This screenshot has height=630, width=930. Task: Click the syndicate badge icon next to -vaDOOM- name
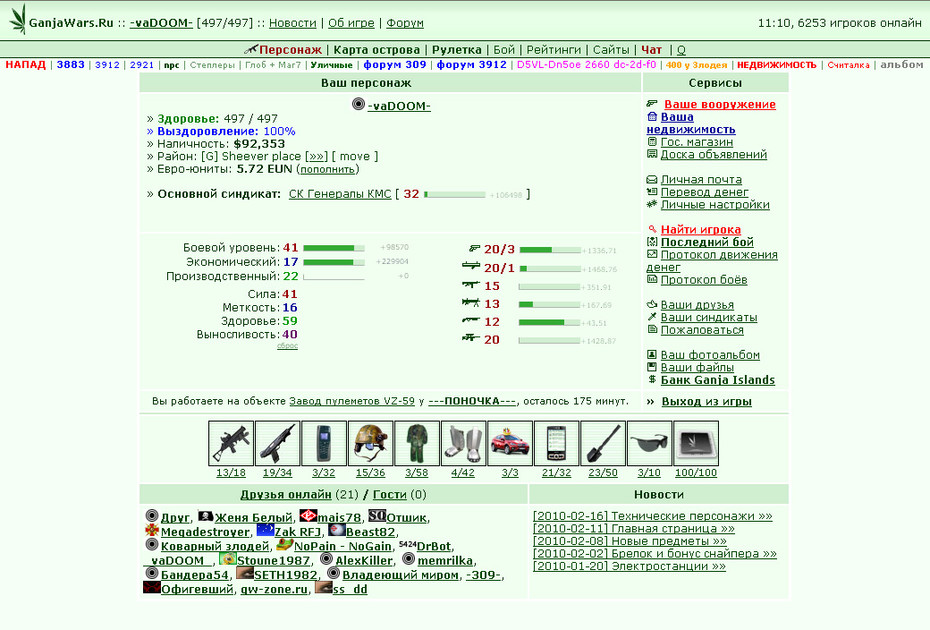pyautogui.click(x=358, y=104)
